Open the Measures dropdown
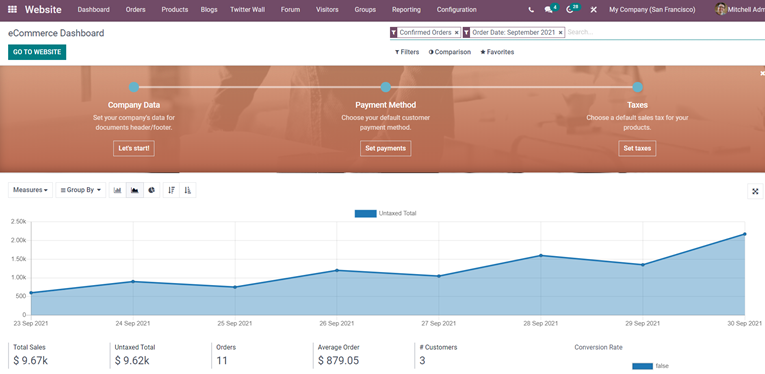 pyautogui.click(x=30, y=190)
